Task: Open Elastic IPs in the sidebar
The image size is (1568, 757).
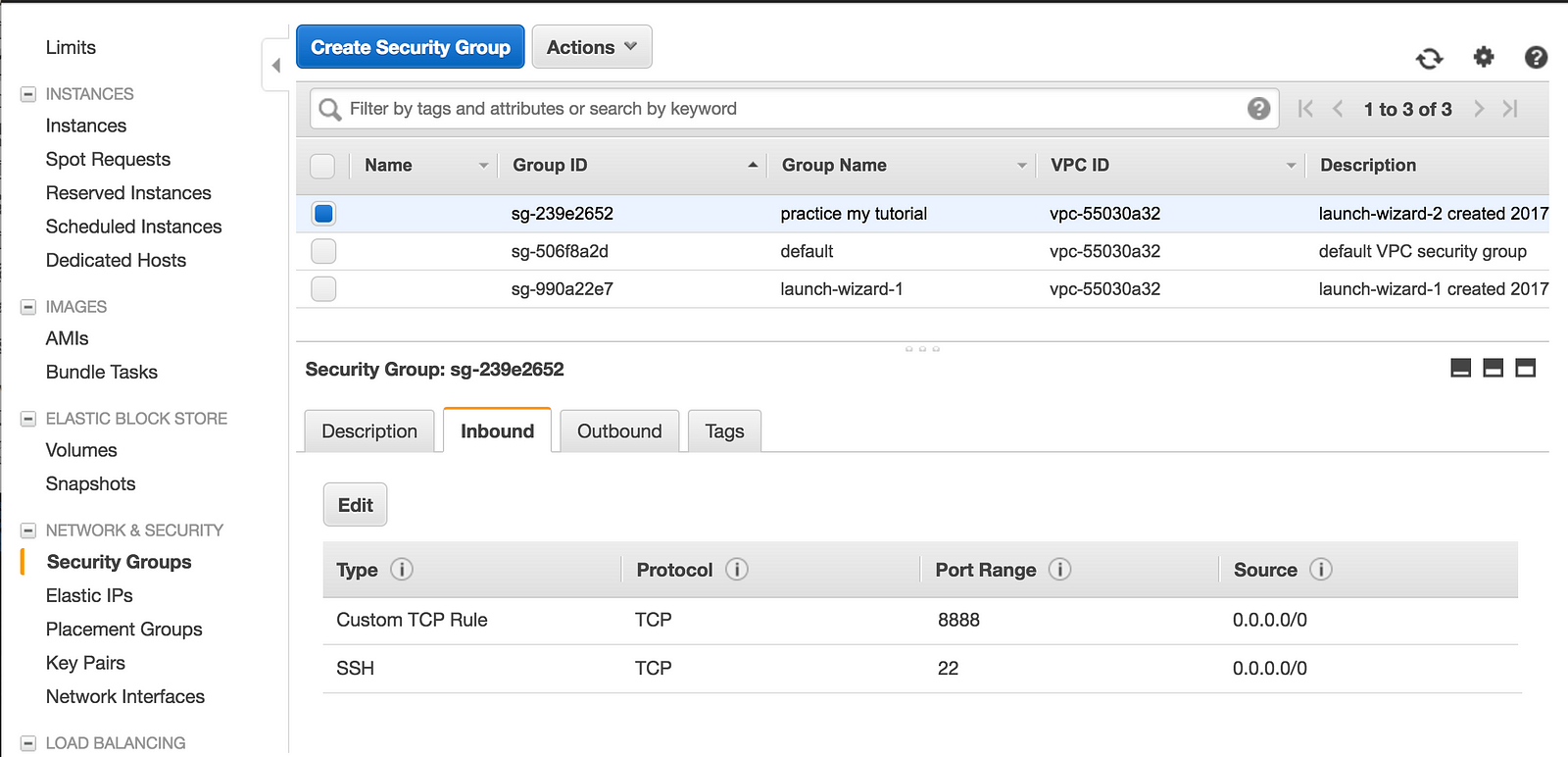Action: (x=89, y=595)
